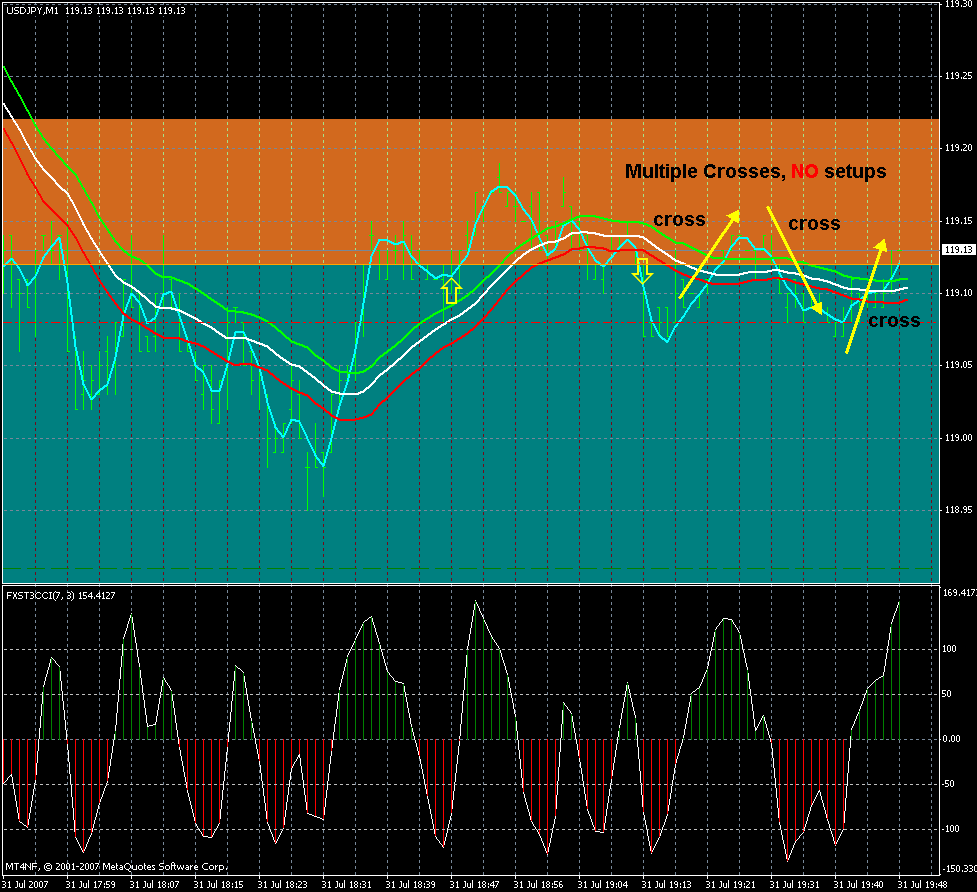Click the 118.95 price axis label
The width and height of the screenshot is (977, 892).
pyautogui.click(x=958, y=510)
